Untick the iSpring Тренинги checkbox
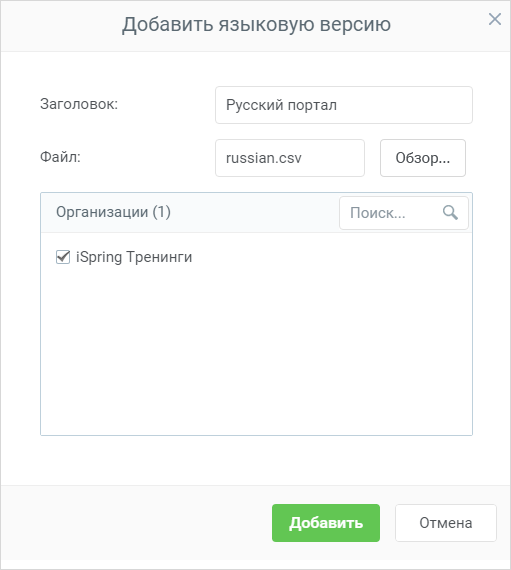Screen dimensions: 511x570 point(63,257)
